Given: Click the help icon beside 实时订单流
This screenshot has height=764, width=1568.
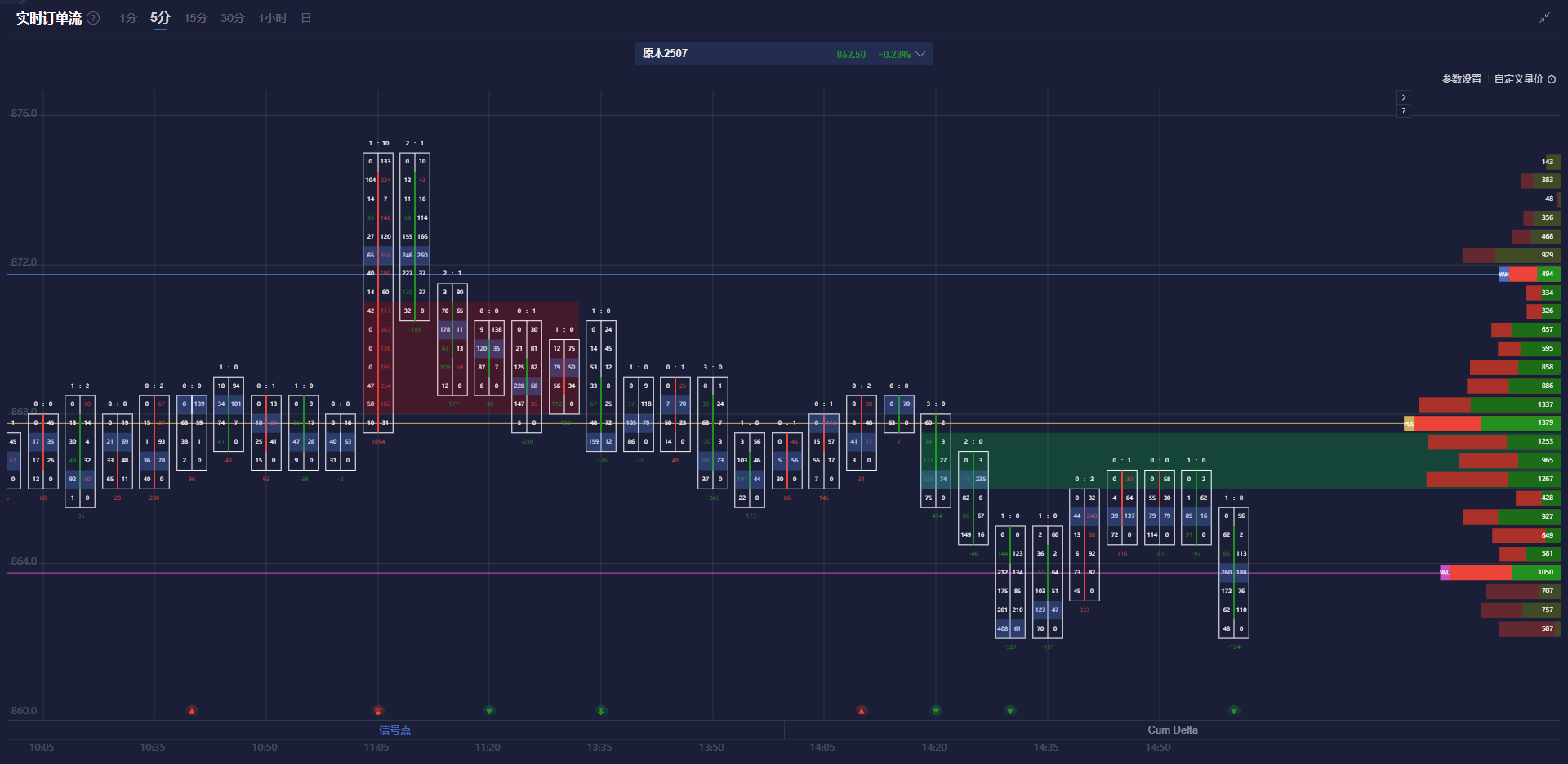Looking at the screenshot, I should click(x=94, y=18).
